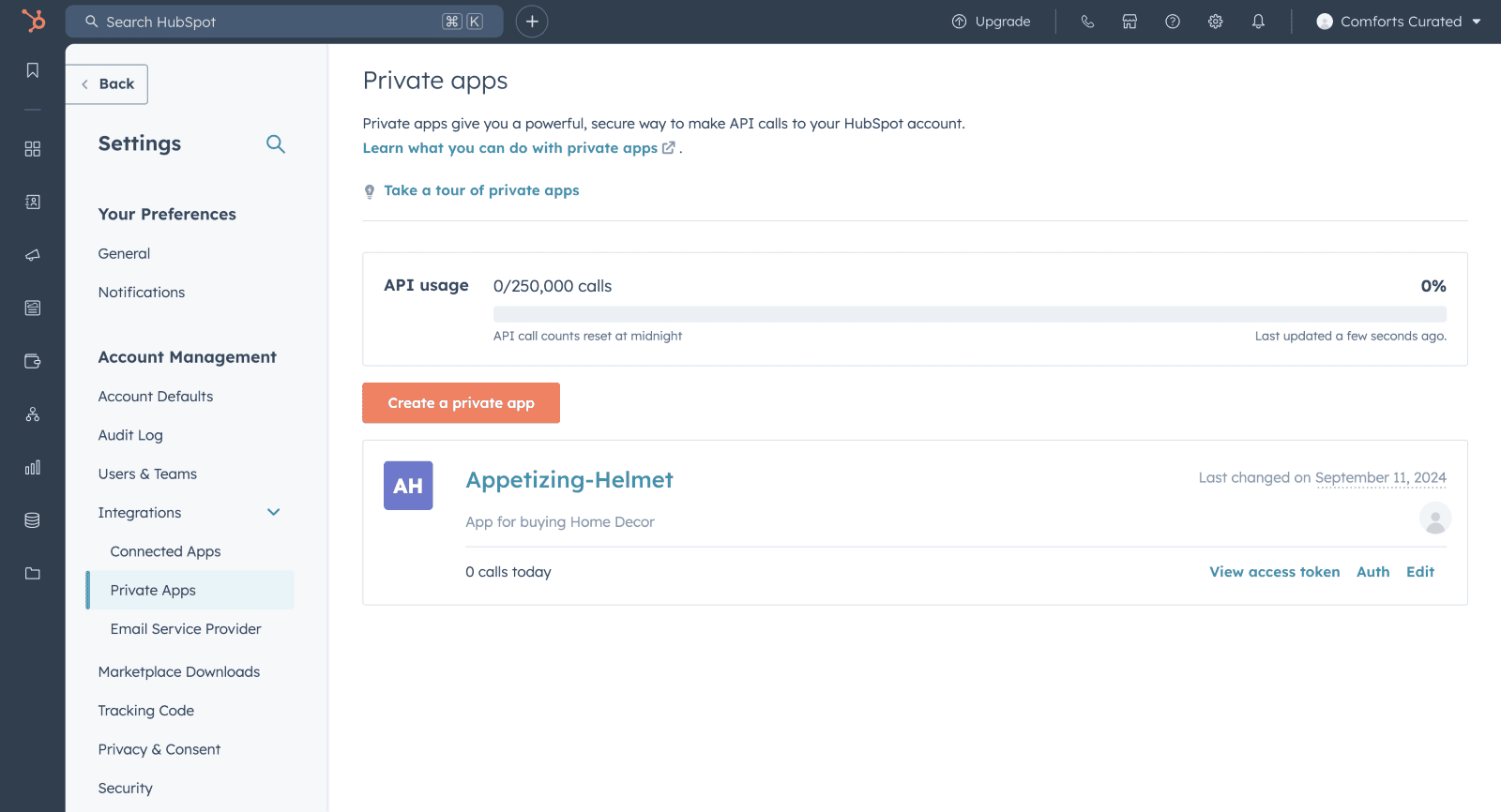Click the API usage progress bar
Screen dimensions: 1501x812
pos(970,314)
